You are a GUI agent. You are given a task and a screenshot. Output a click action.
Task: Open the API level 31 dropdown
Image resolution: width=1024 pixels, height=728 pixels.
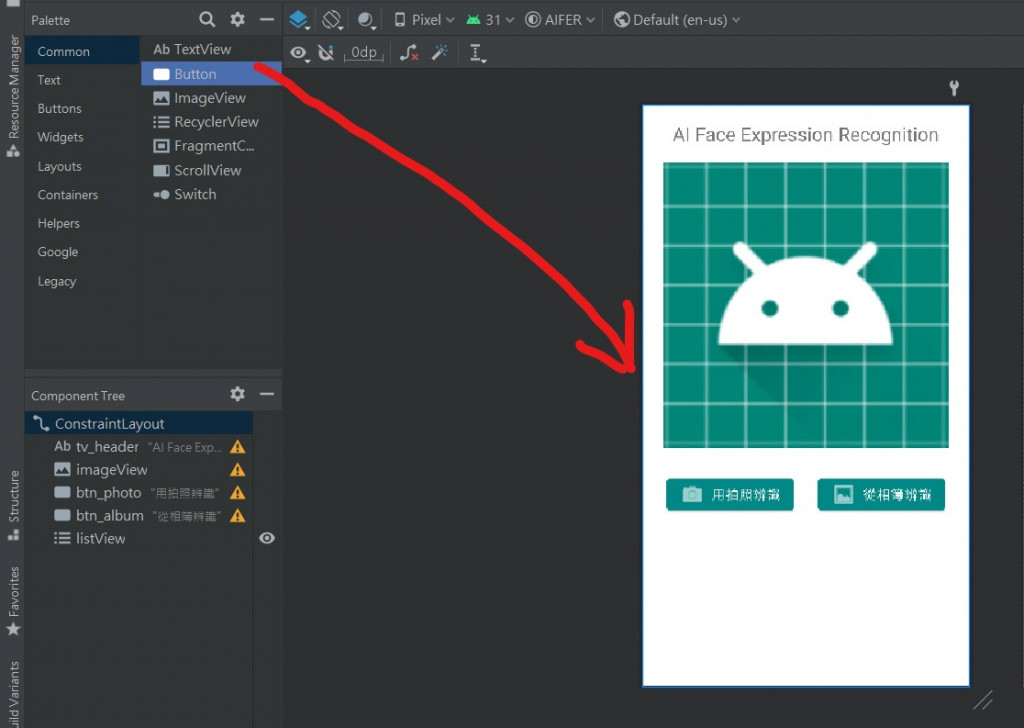point(490,20)
